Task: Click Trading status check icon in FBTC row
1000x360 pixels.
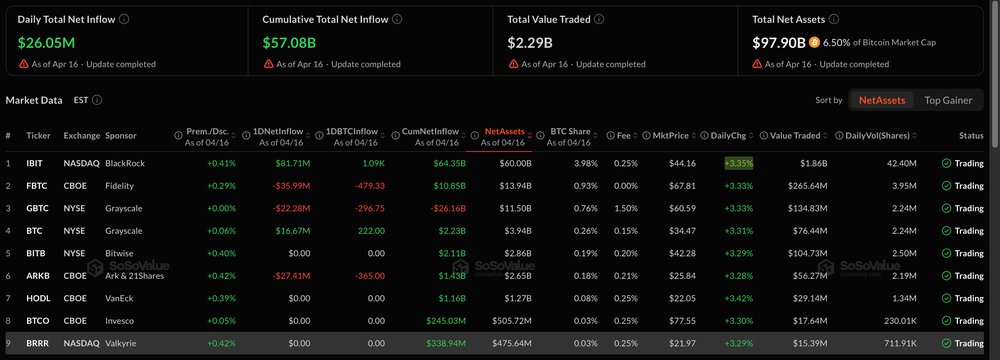Action: (x=946, y=186)
